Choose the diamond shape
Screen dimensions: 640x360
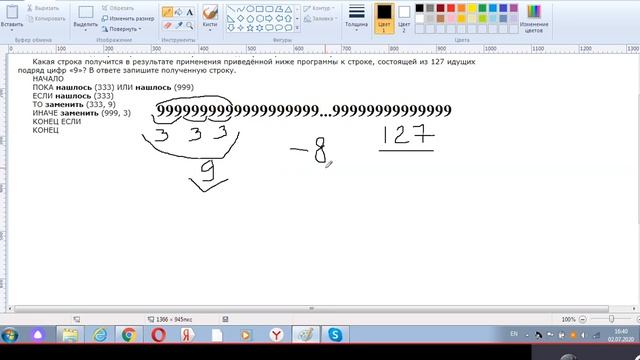240,19
